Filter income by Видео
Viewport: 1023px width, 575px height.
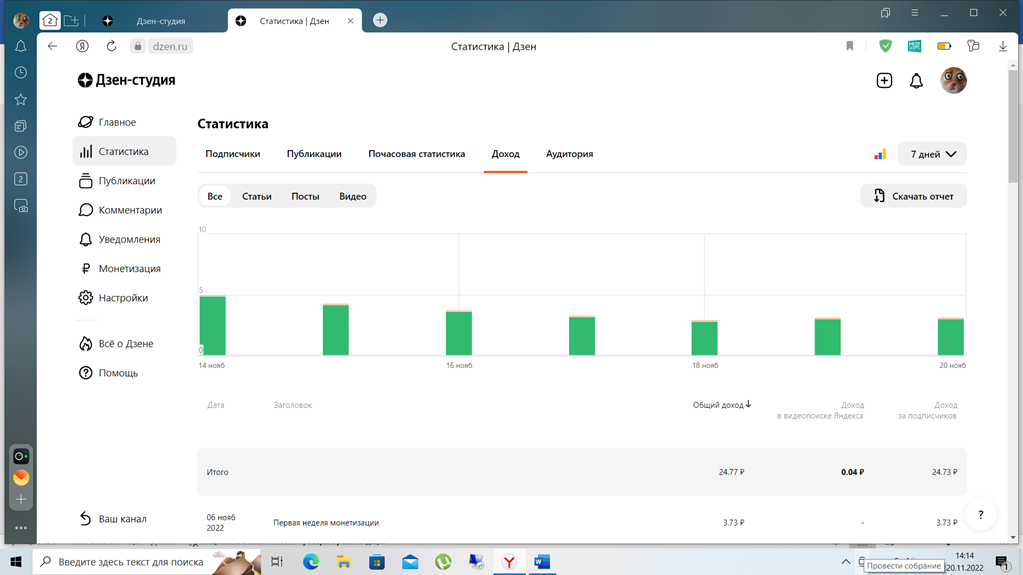pyautogui.click(x=352, y=196)
